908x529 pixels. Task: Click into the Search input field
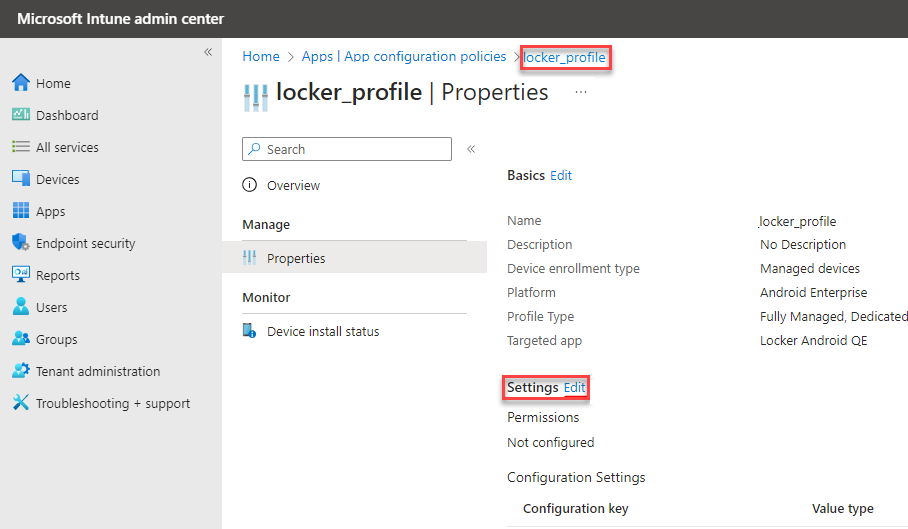pyautogui.click(x=347, y=149)
